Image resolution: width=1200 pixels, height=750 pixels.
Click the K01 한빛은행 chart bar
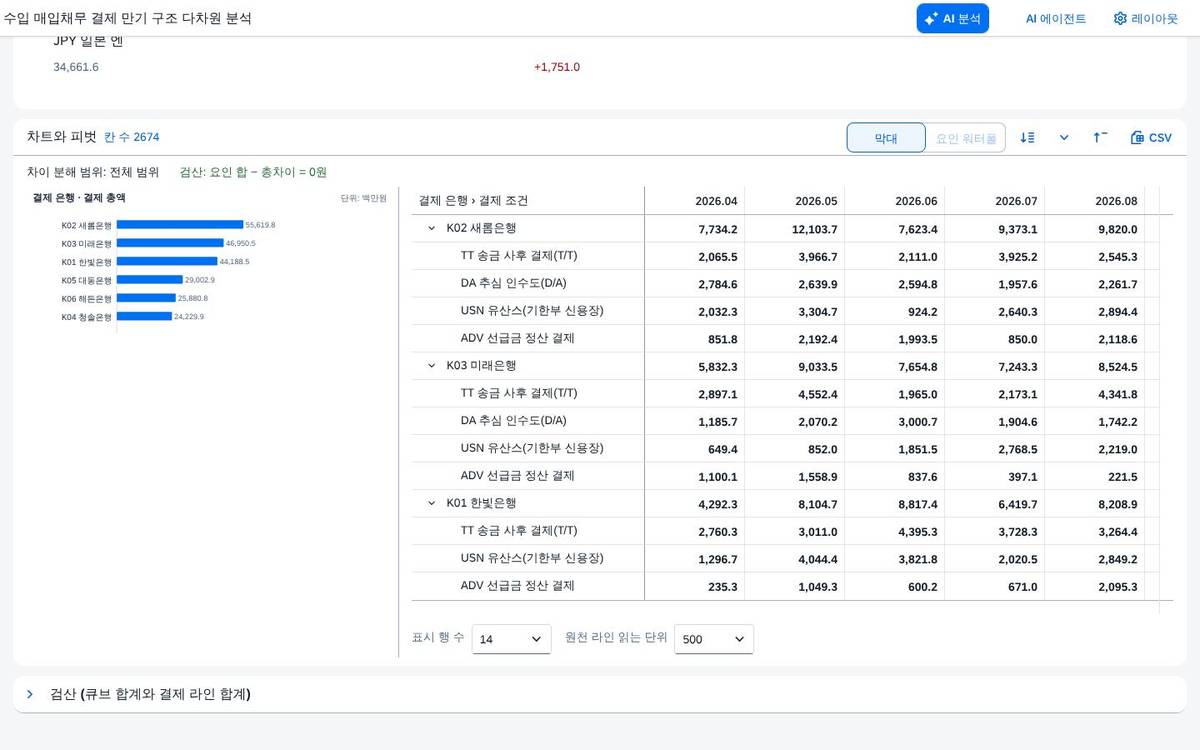[167, 261]
